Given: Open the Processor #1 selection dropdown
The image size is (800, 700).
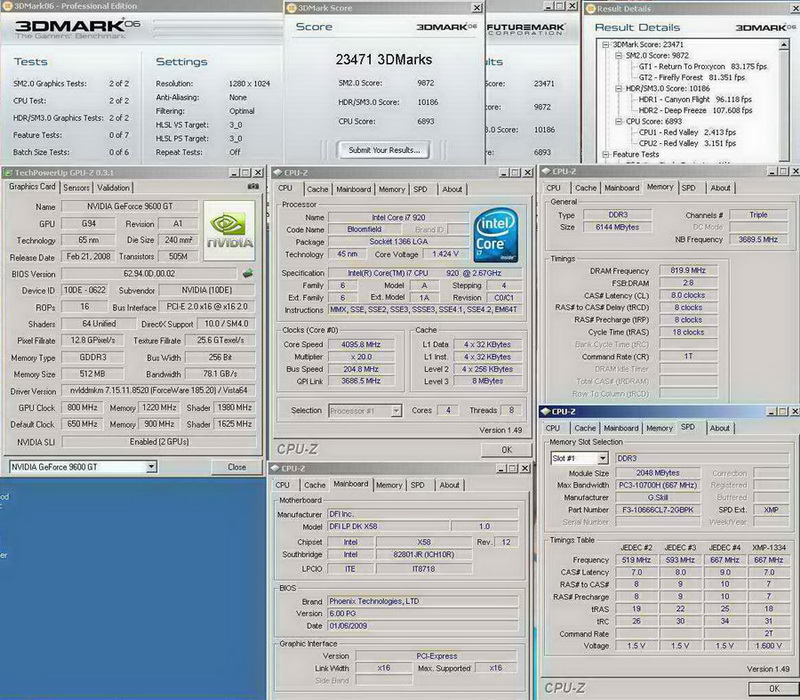Looking at the screenshot, I should 396,410.
